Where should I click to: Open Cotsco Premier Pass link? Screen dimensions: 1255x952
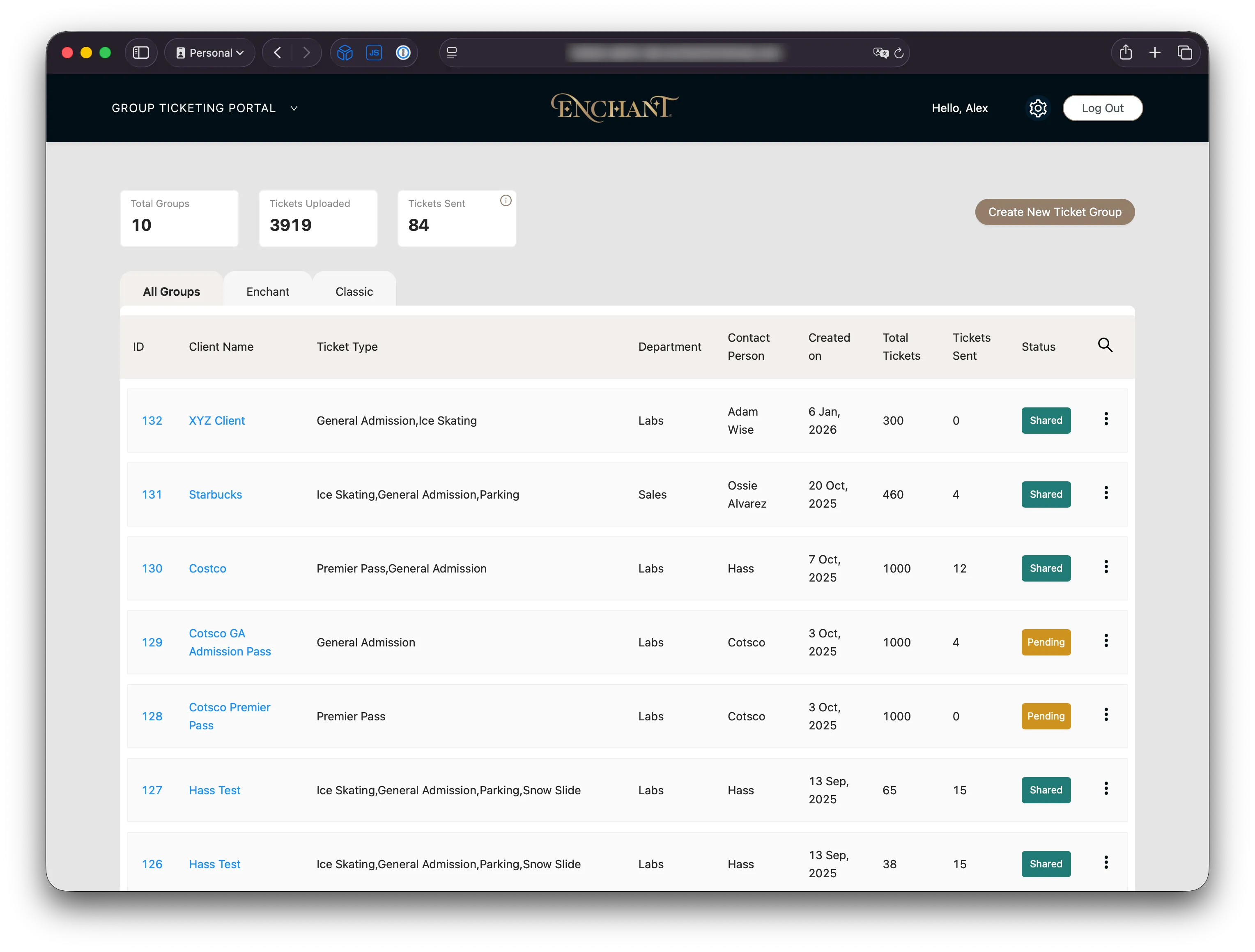(229, 716)
